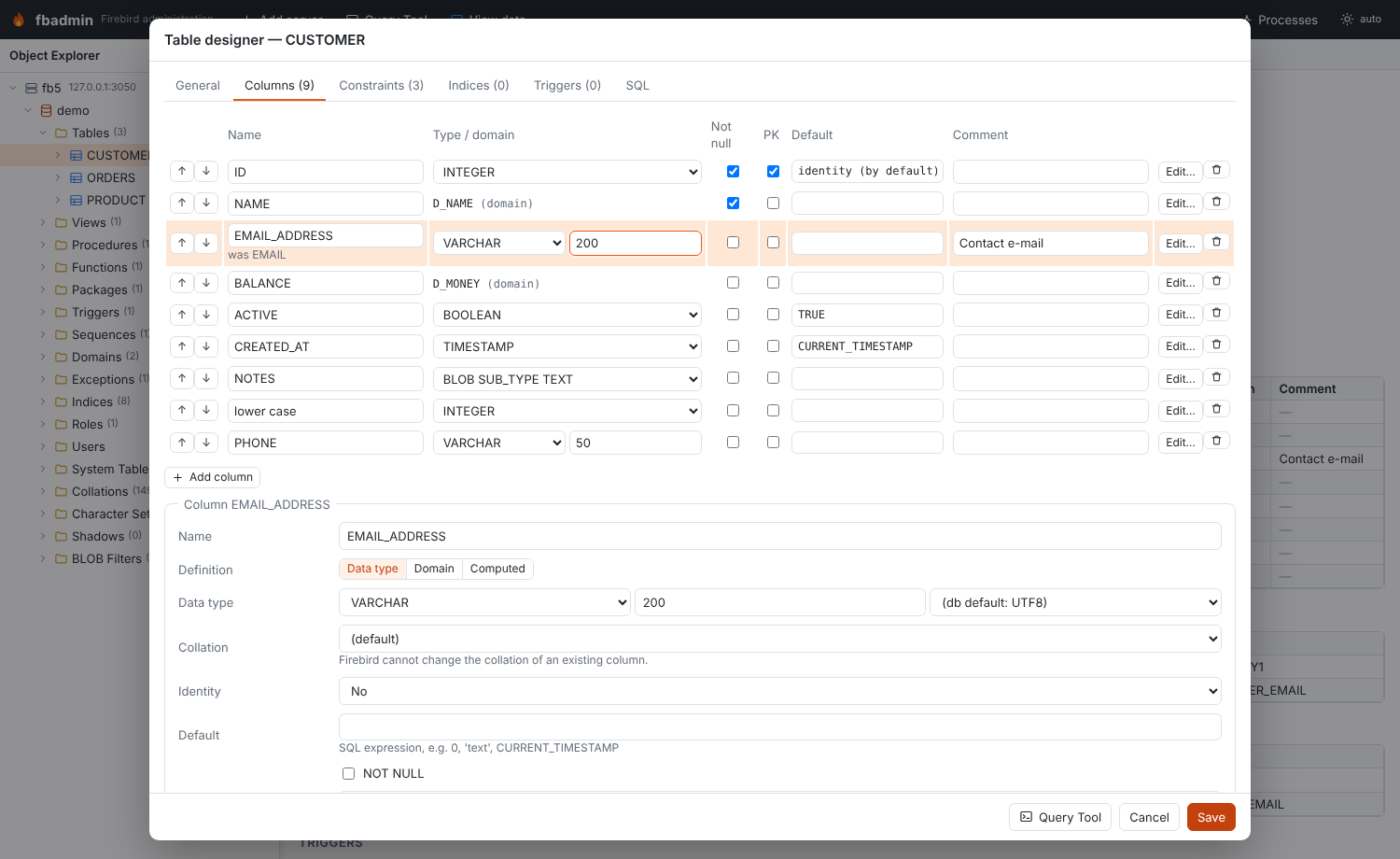The image size is (1400, 859).
Task: Delete the EMAIL_ADDRESS column
Action: 1216,242
